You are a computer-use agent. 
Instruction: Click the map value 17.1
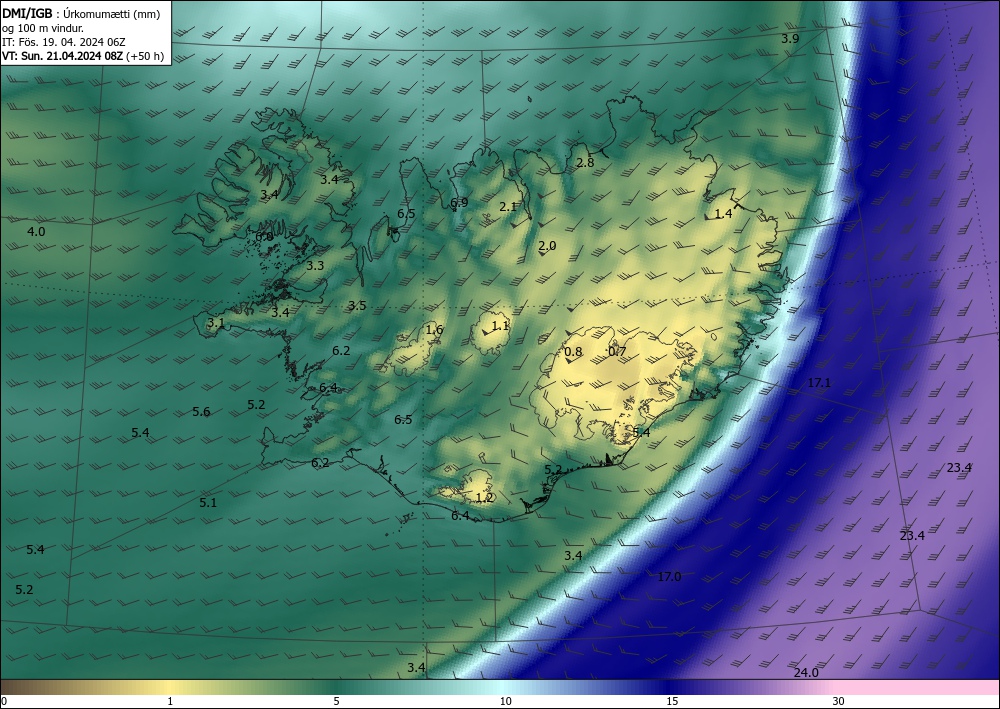(x=820, y=383)
